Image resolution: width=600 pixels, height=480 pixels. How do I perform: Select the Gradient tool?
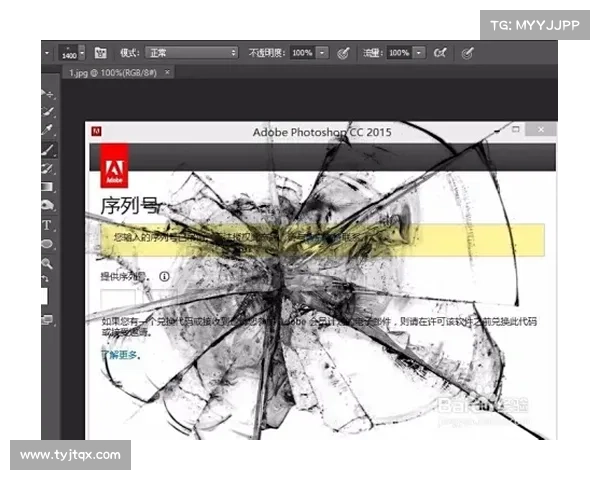point(47,187)
